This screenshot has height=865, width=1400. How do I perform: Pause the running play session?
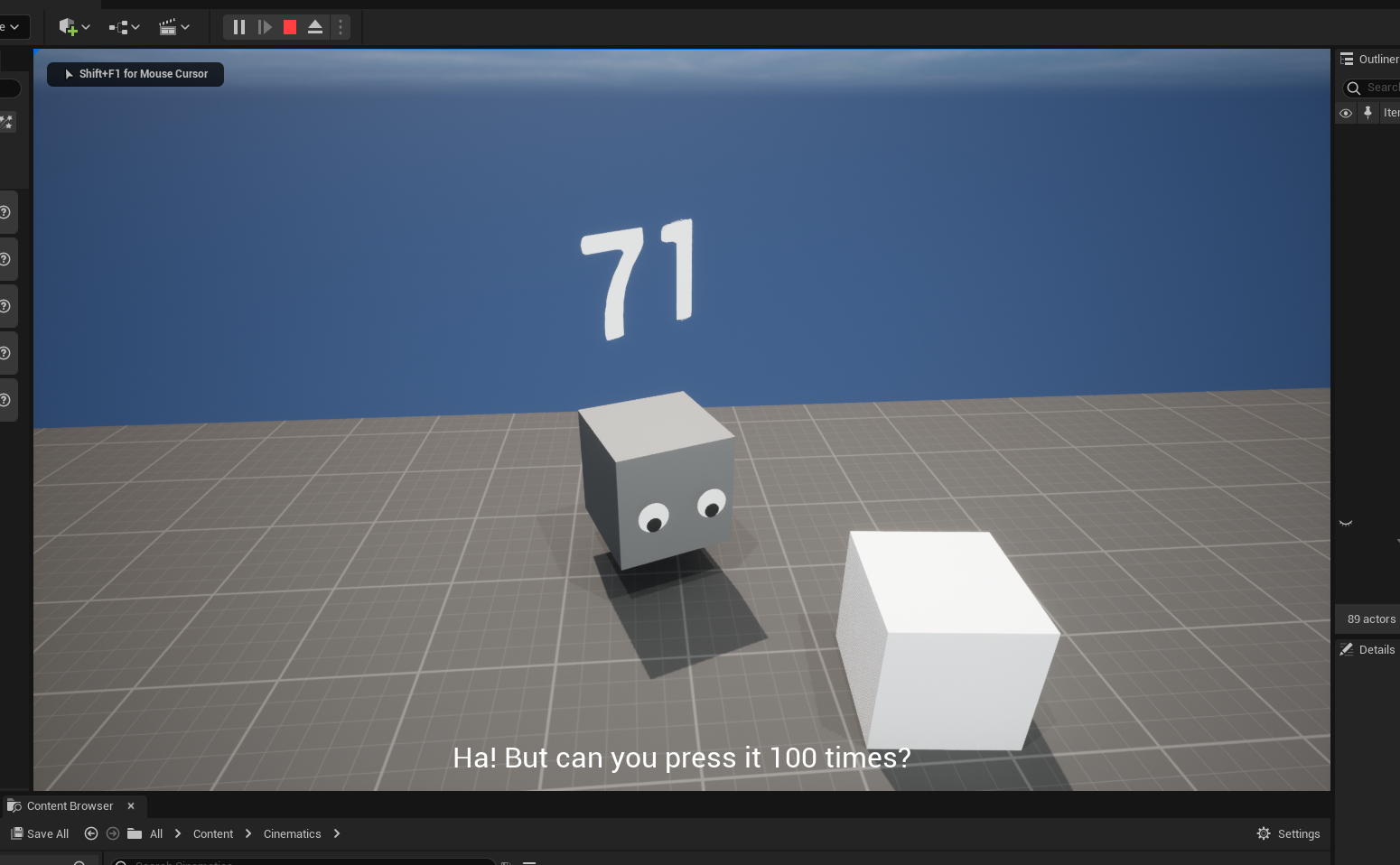click(x=239, y=27)
